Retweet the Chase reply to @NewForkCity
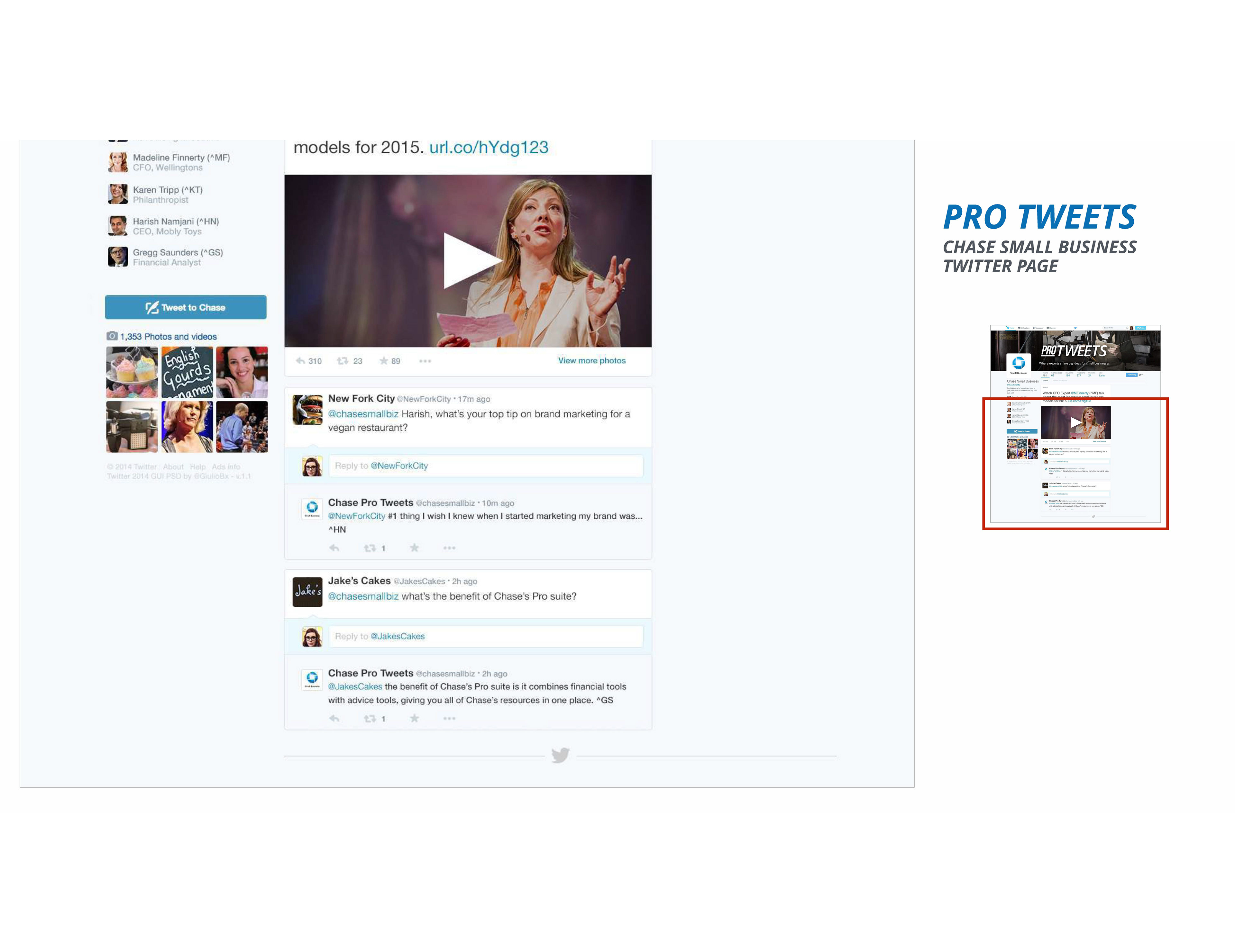 click(370, 548)
